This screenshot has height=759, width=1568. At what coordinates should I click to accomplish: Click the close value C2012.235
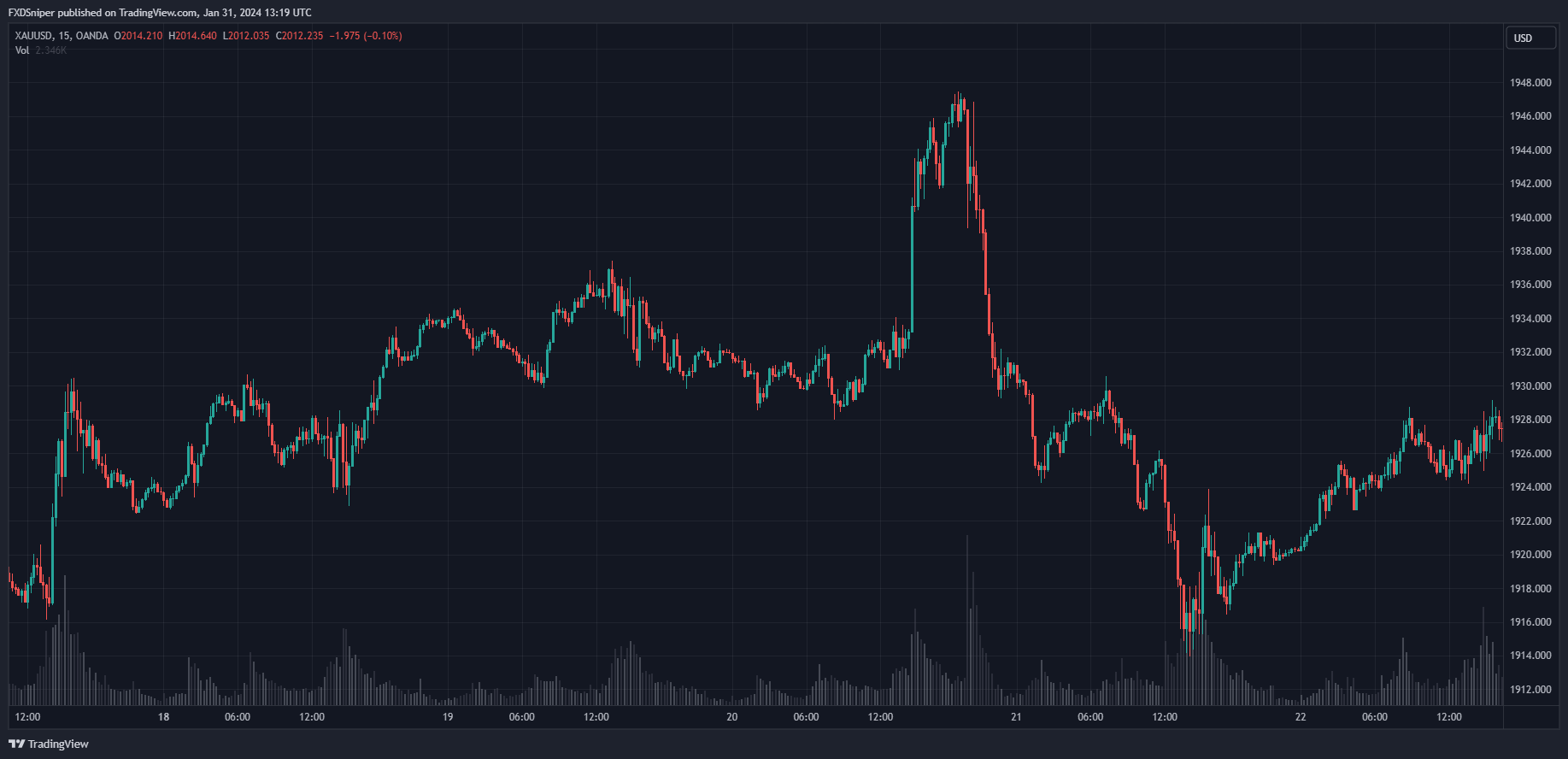pyautogui.click(x=299, y=36)
